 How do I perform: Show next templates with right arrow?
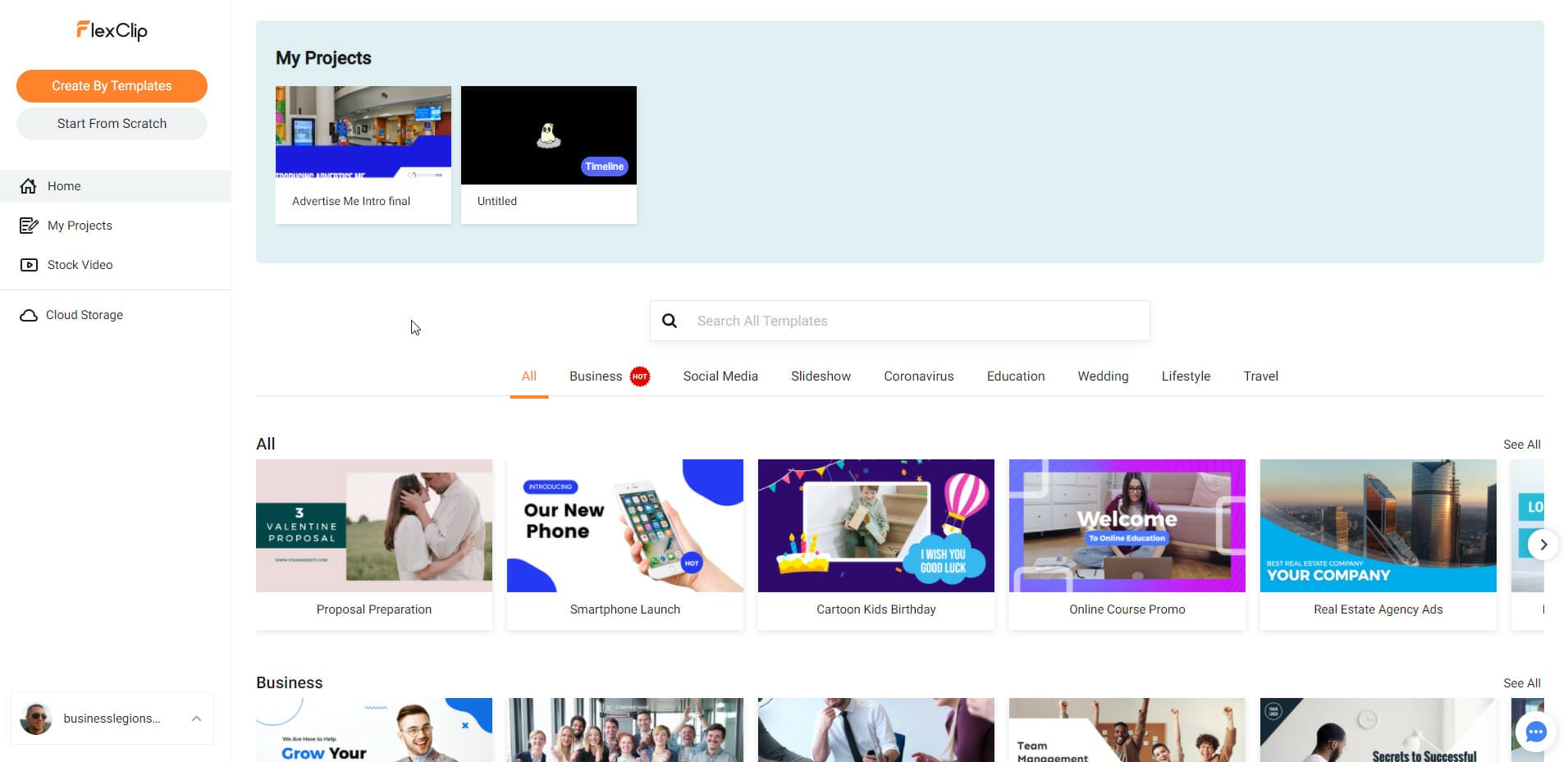click(x=1543, y=545)
